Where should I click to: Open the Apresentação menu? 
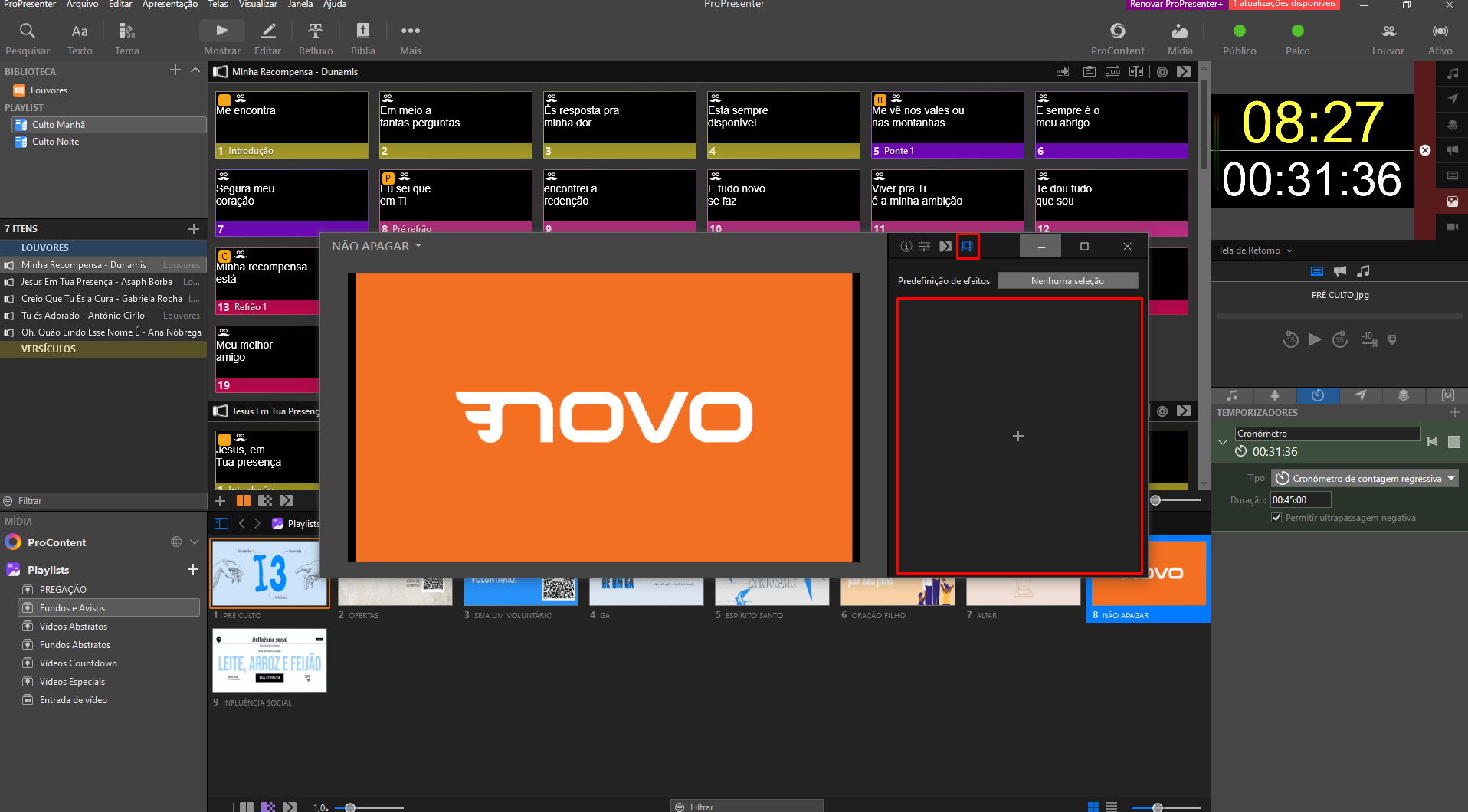tap(169, 5)
